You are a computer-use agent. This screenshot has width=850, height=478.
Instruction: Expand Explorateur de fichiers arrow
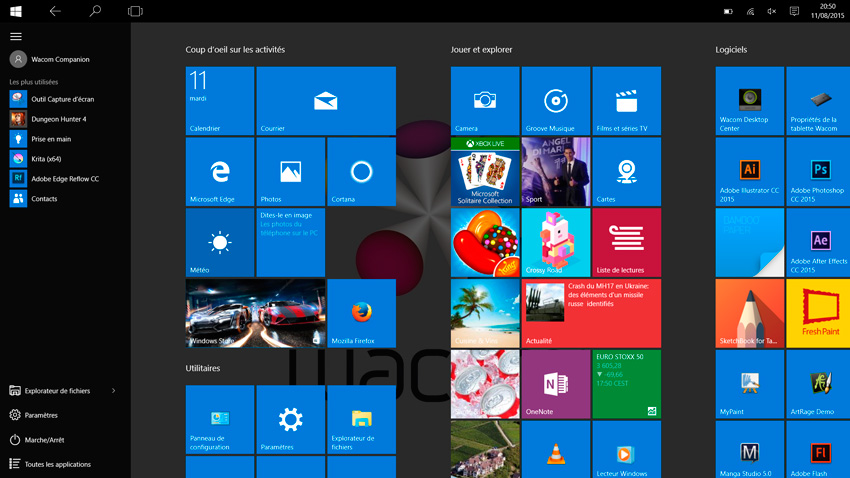pos(113,391)
